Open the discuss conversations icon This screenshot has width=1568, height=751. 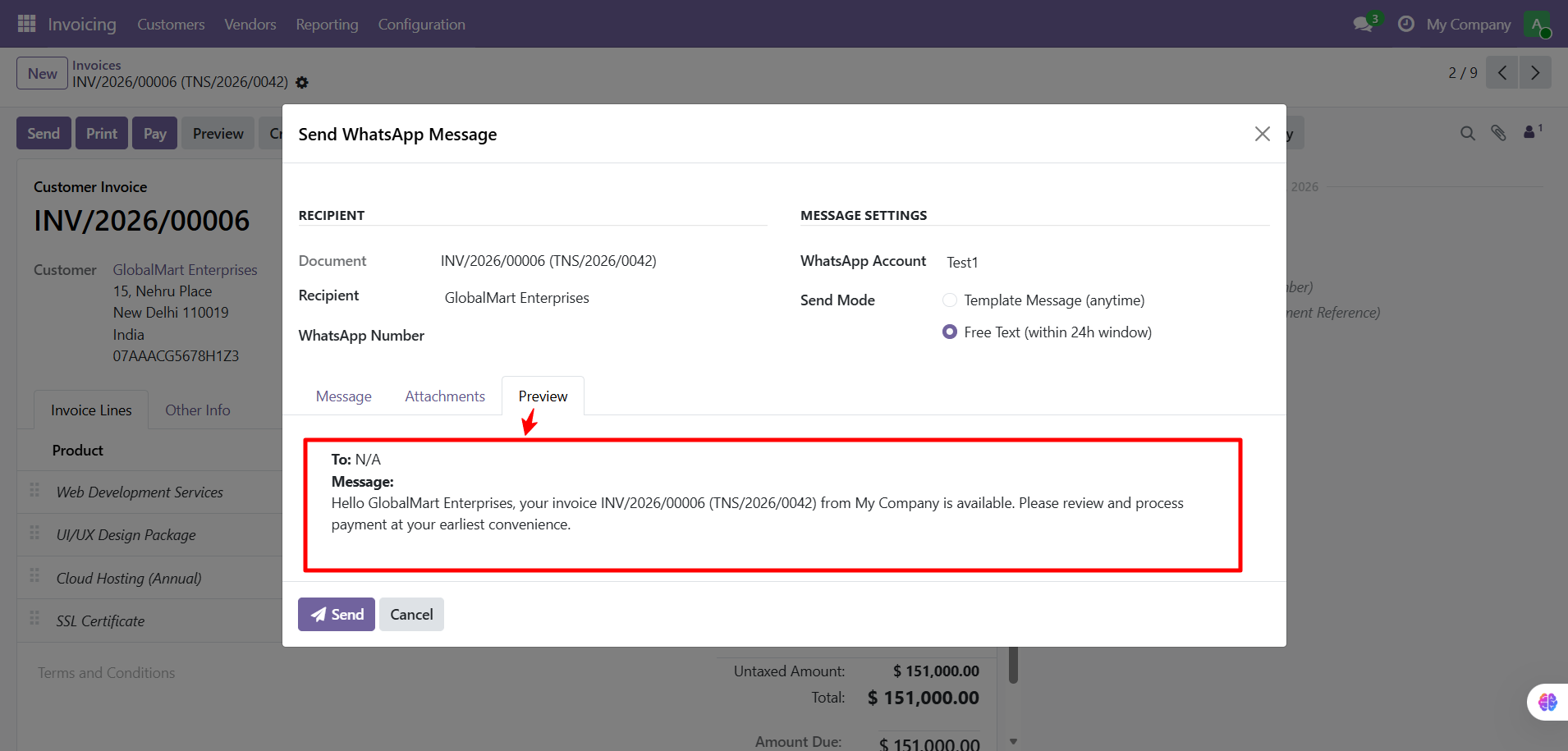pyautogui.click(x=1364, y=24)
